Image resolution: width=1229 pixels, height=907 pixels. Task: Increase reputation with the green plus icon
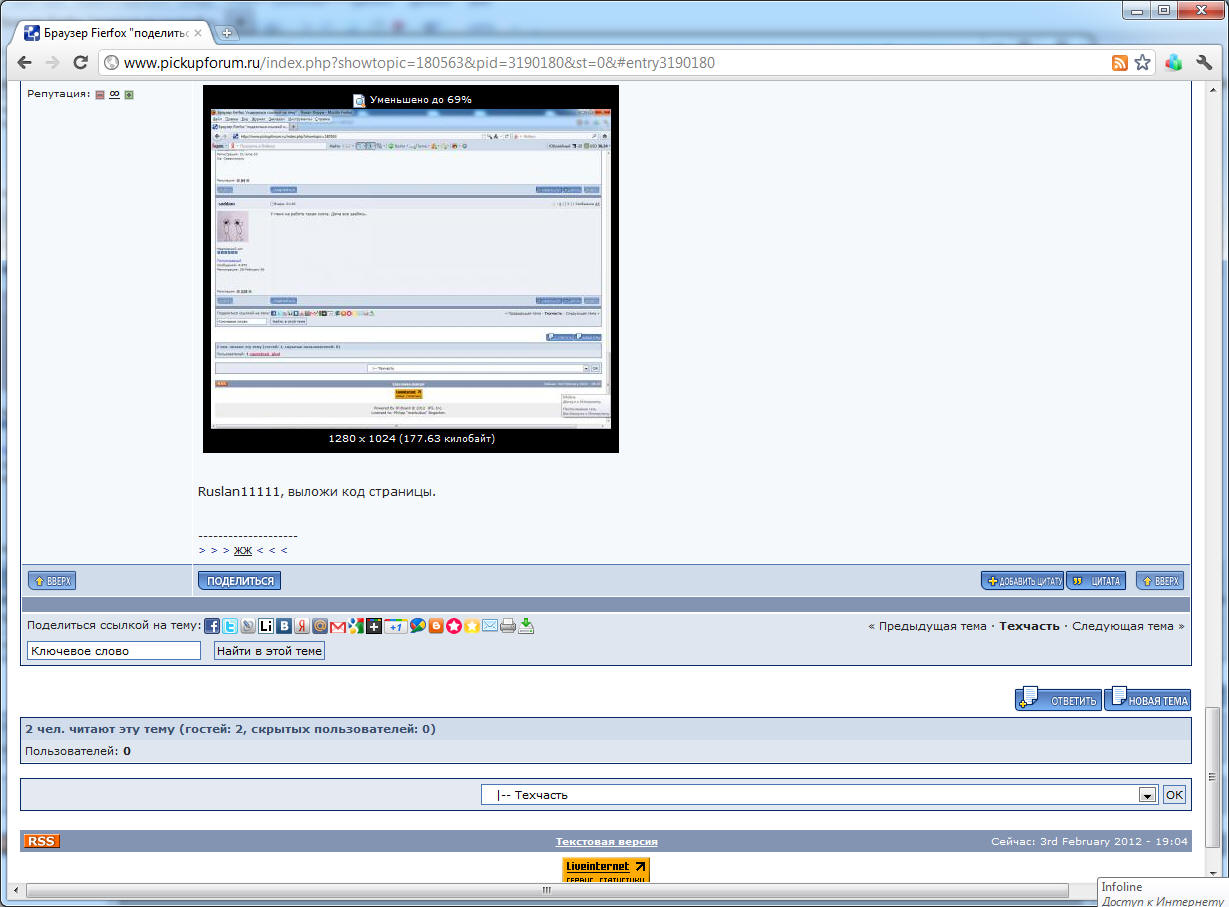pyautogui.click(x=129, y=95)
